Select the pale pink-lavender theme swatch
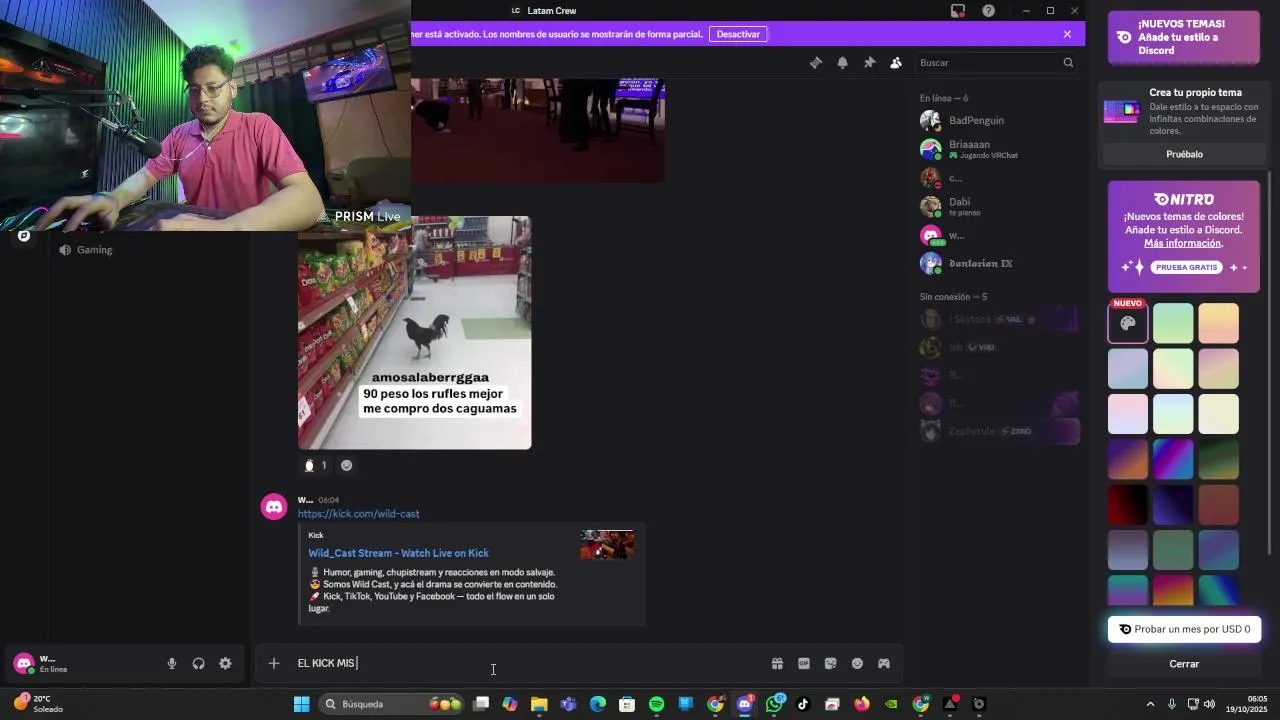1280x720 pixels. [1127, 414]
